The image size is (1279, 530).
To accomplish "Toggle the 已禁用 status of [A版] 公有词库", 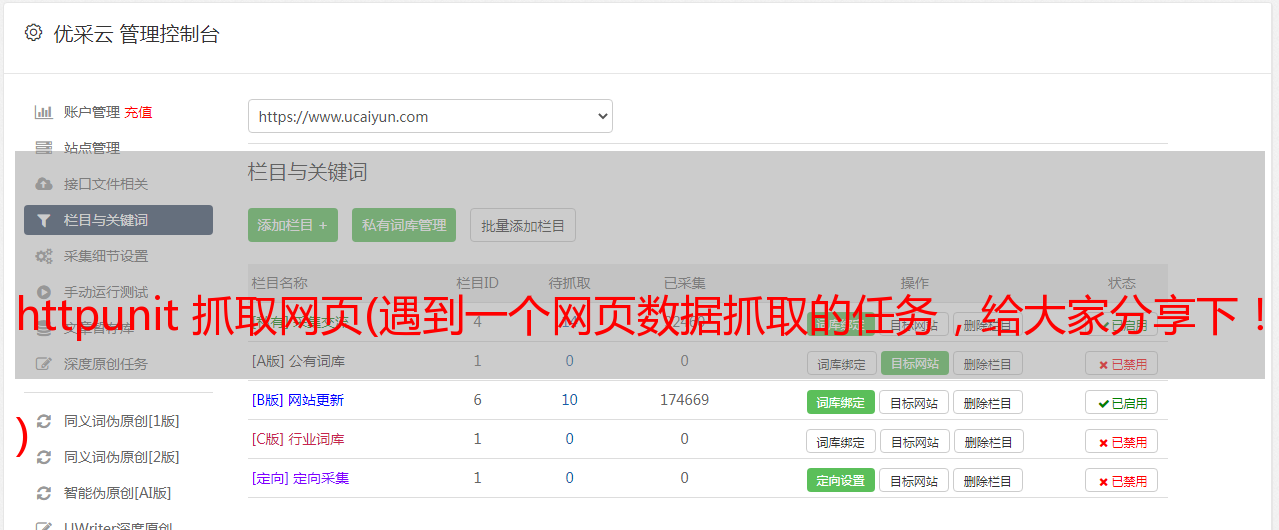I will (1122, 363).
